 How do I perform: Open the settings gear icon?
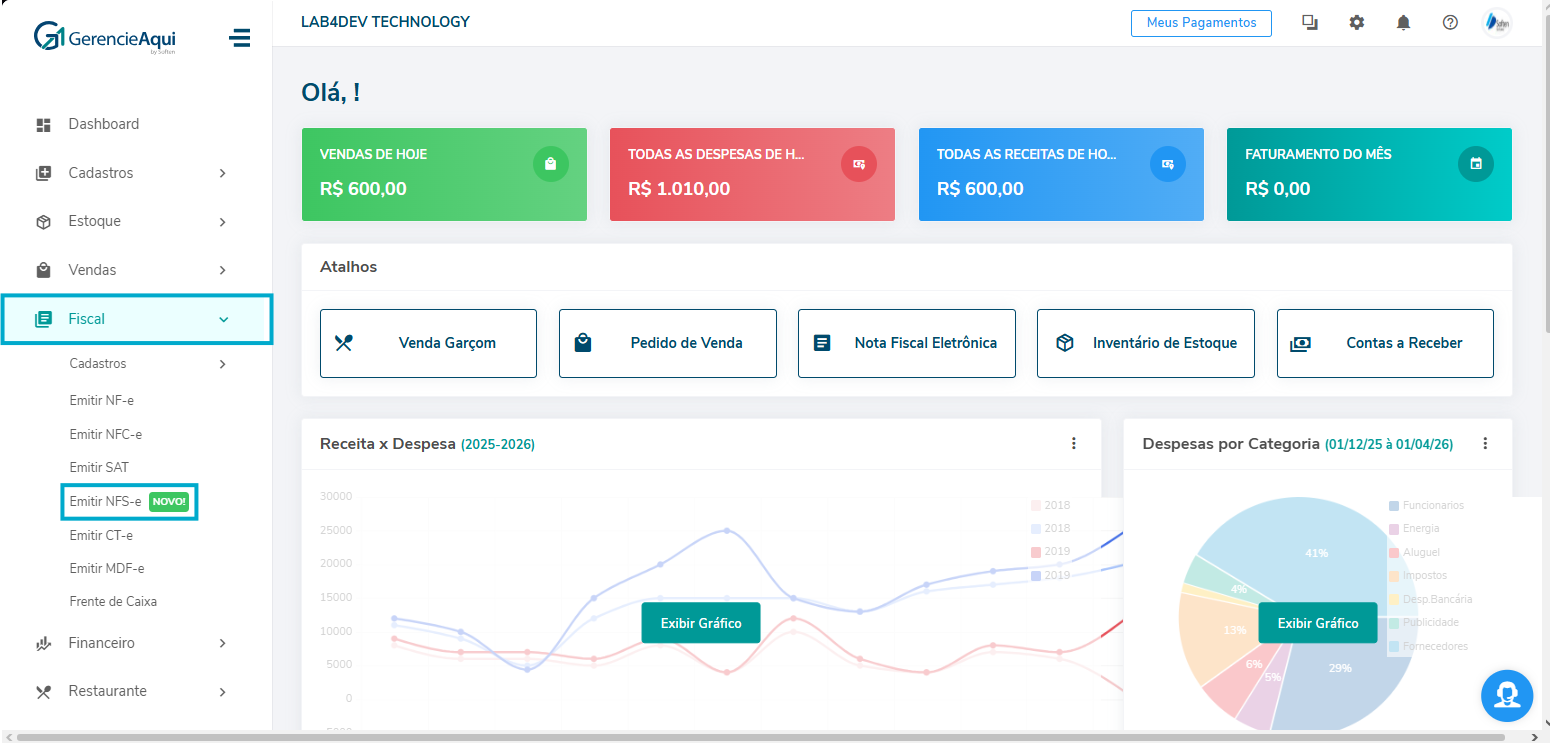1356,23
